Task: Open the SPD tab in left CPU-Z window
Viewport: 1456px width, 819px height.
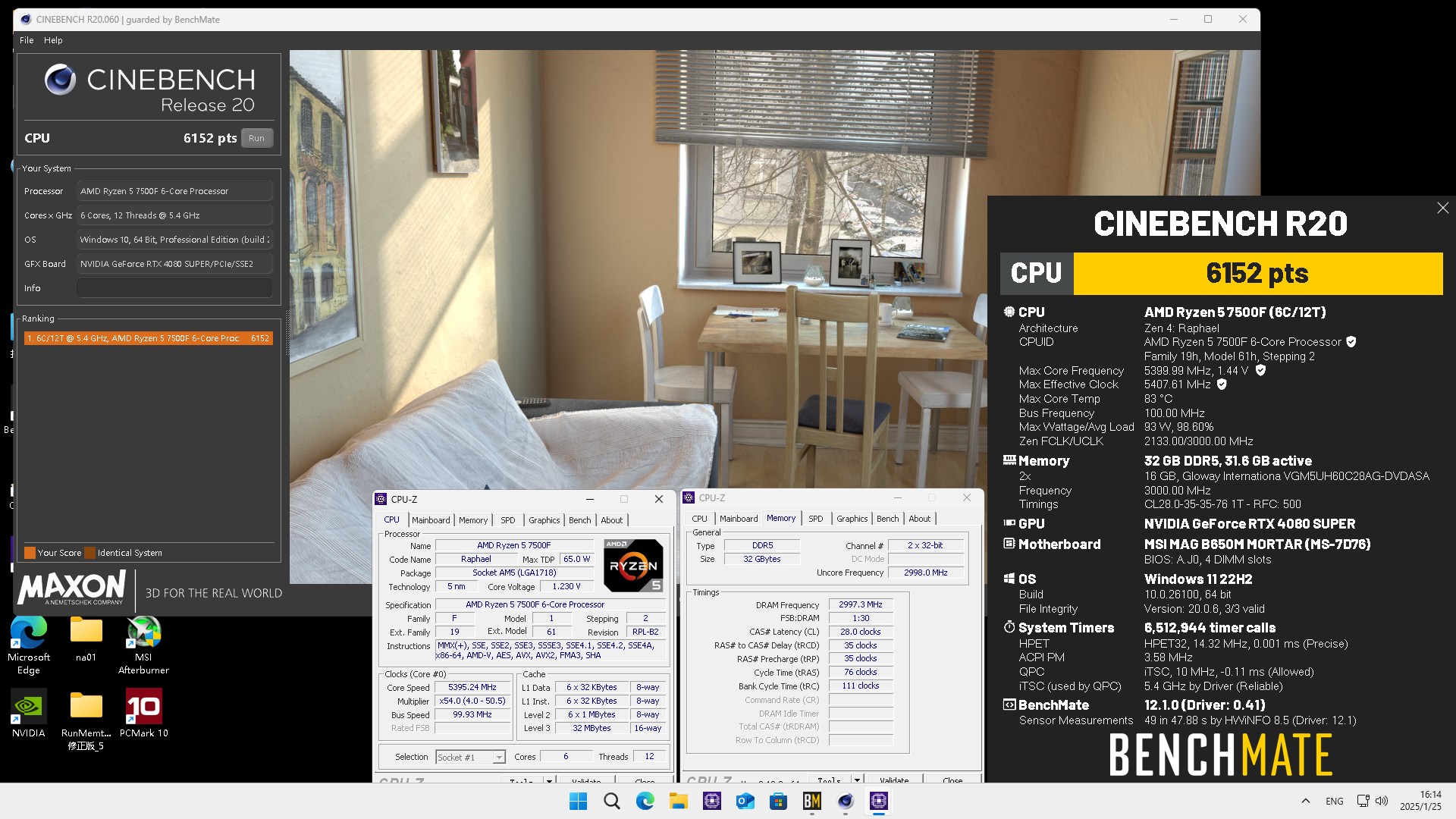Action: (x=508, y=520)
